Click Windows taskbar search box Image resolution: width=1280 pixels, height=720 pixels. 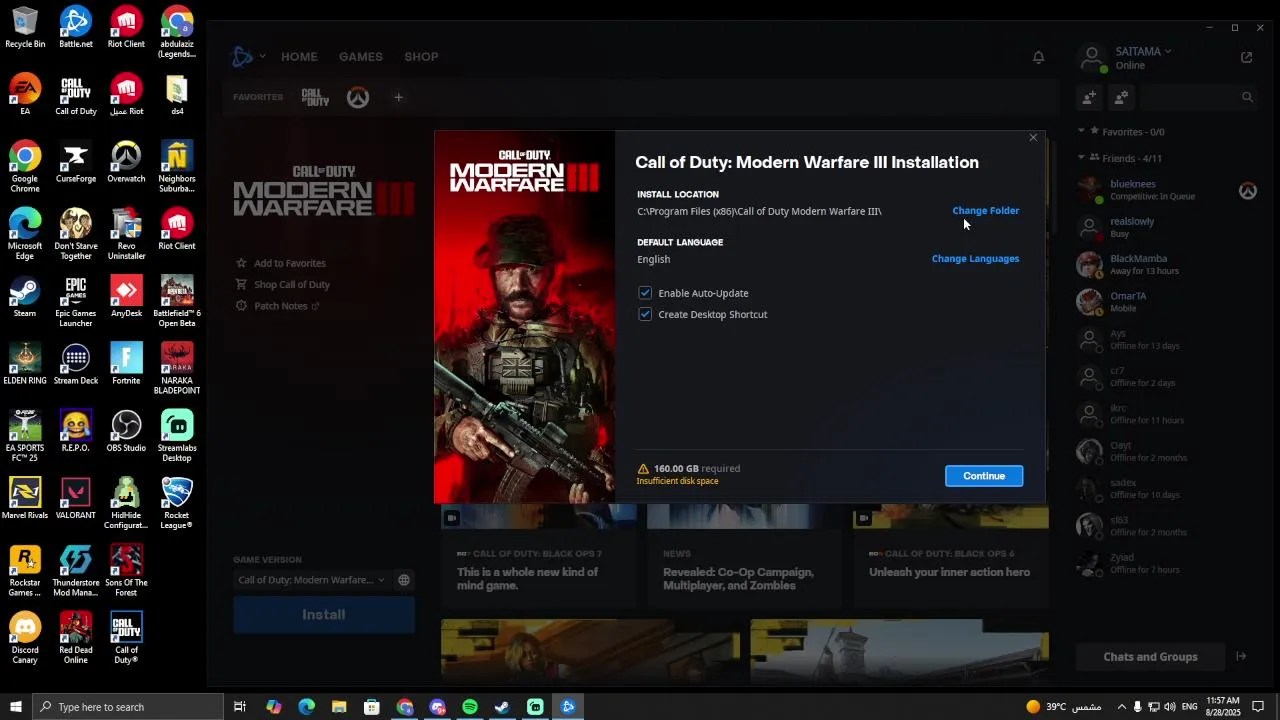point(127,707)
